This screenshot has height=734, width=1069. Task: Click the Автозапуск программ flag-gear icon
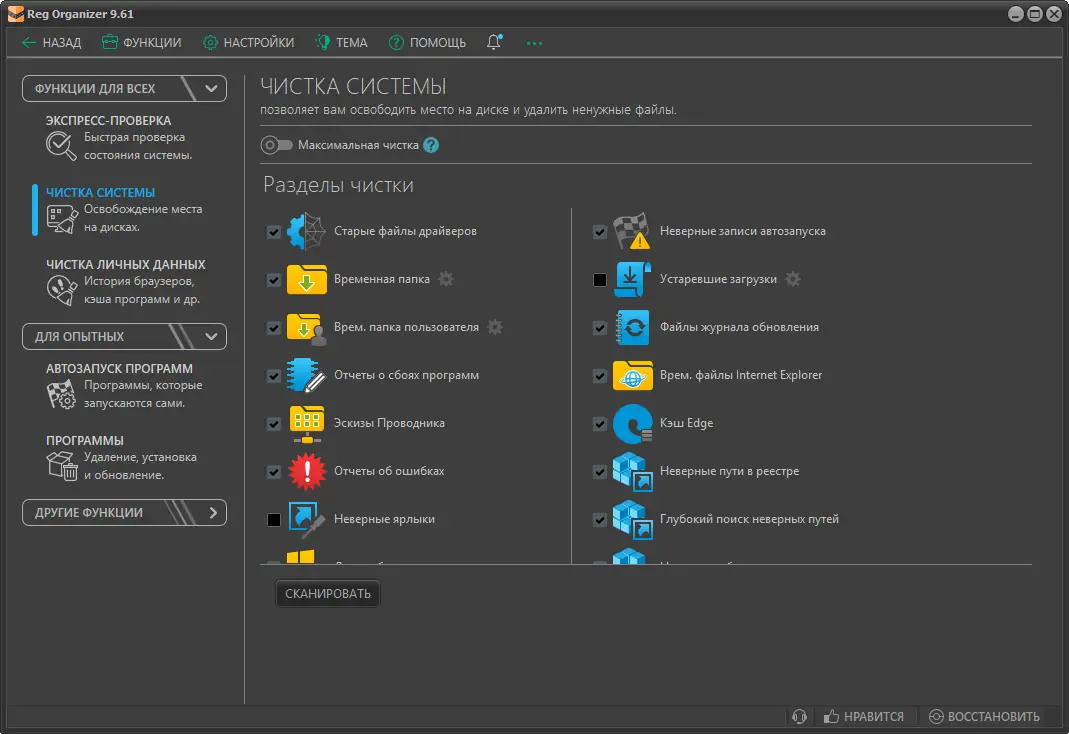click(61, 395)
